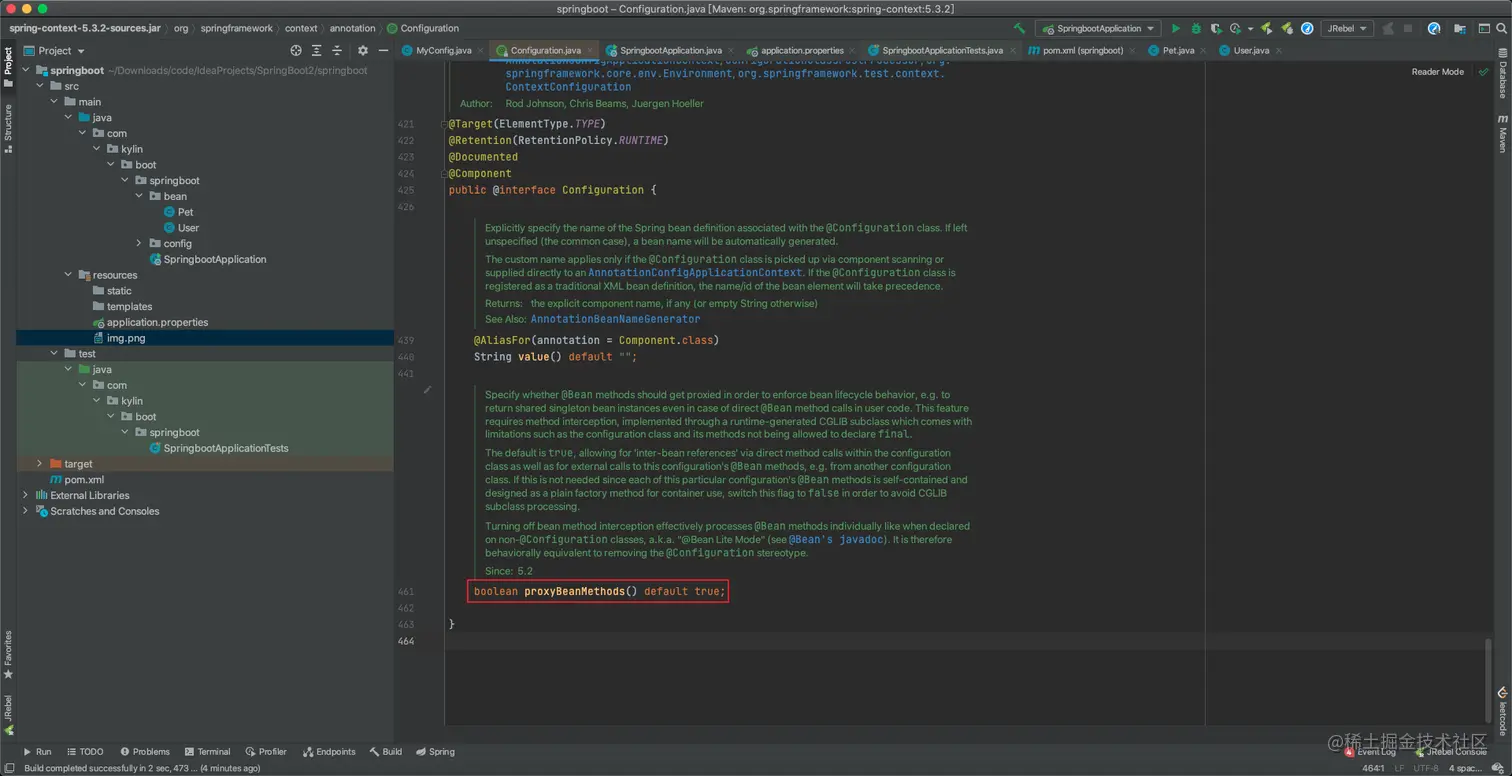Collapse the resources folder
1512x776 pixels.
(x=68, y=275)
